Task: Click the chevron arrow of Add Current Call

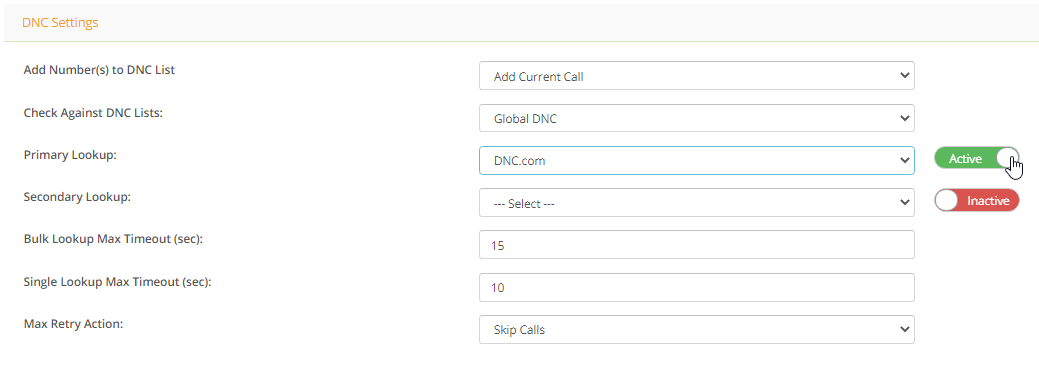Action: [x=904, y=76]
